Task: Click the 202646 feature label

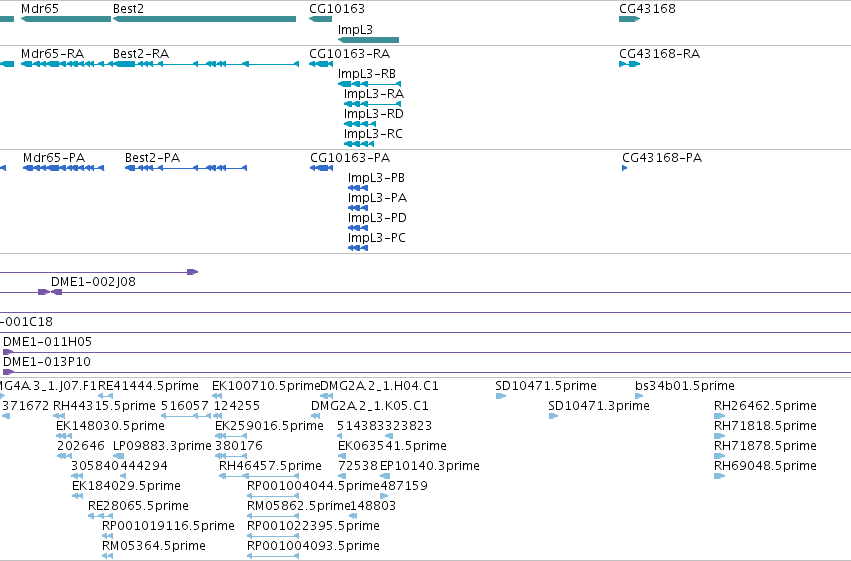Action: coord(81,446)
